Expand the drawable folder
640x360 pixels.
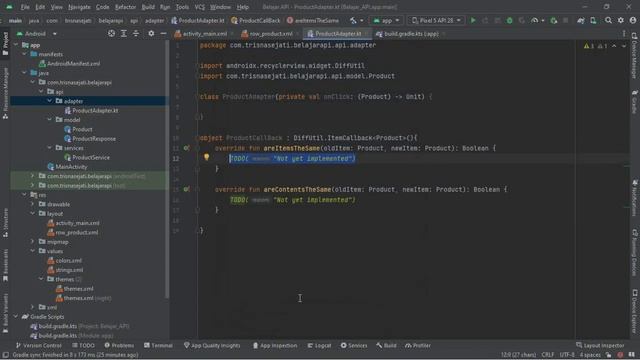coord(33,204)
